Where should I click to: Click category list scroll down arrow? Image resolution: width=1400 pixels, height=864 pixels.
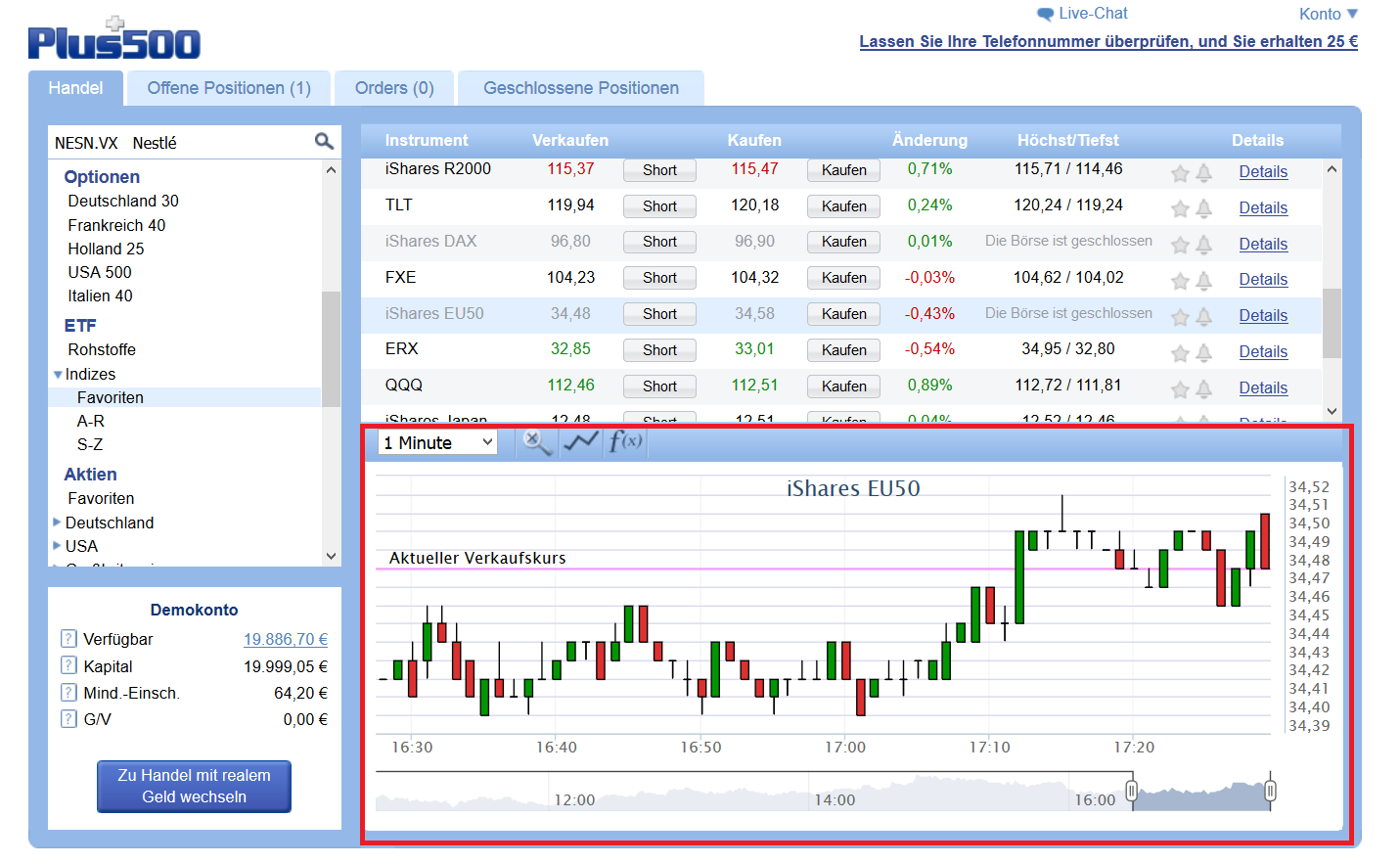331,556
